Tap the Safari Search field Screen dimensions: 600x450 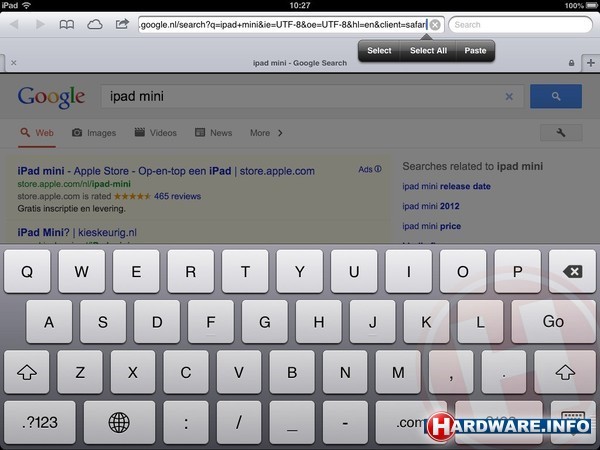tap(520, 25)
